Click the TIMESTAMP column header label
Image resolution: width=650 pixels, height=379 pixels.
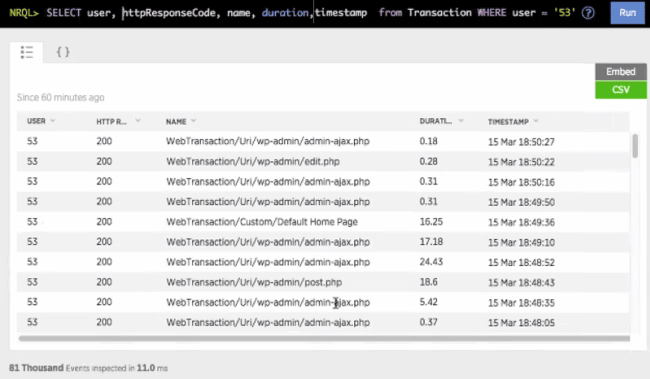pos(508,121)
